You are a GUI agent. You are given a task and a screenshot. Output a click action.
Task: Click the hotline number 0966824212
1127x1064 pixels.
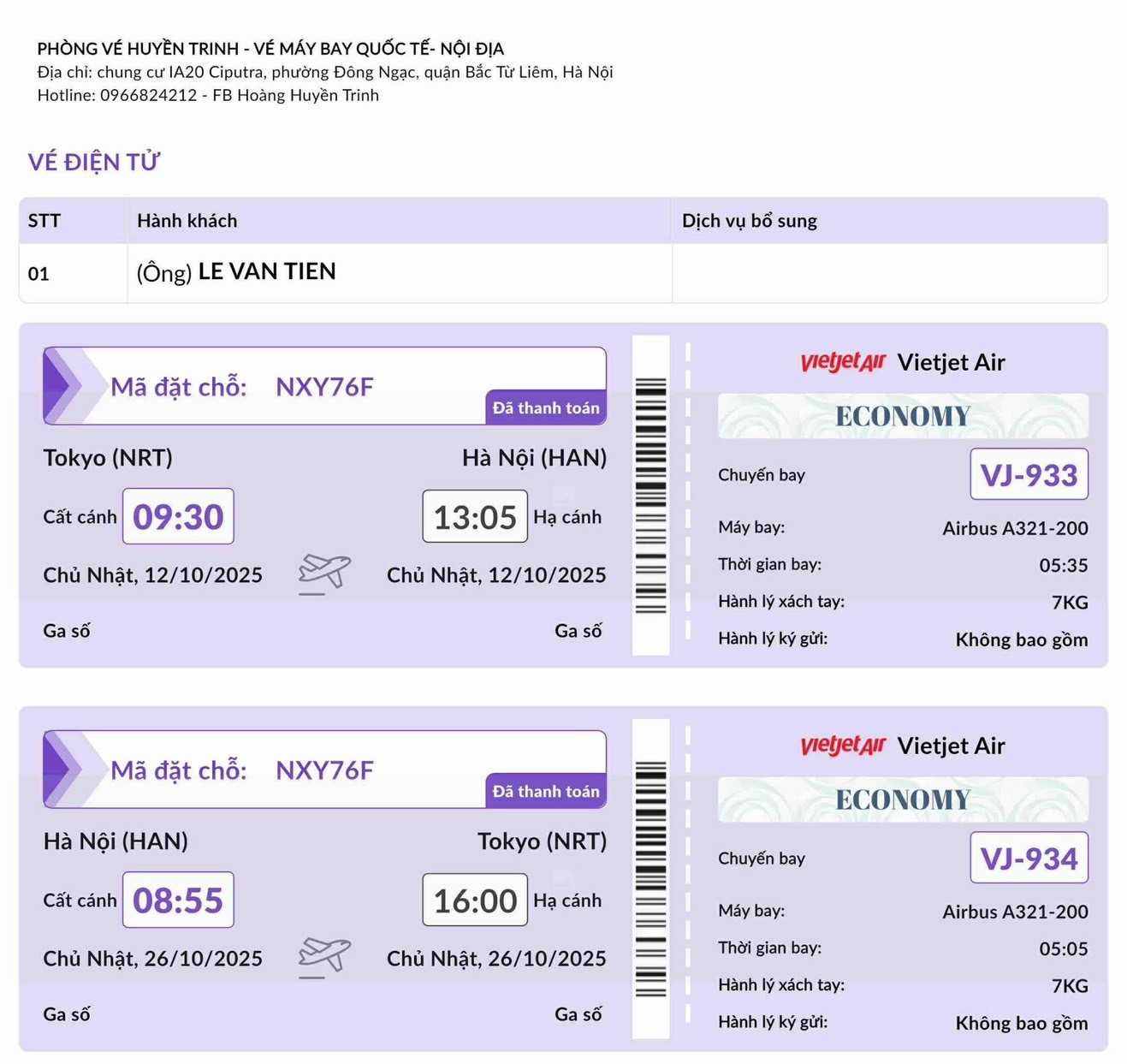pos(149,95)
